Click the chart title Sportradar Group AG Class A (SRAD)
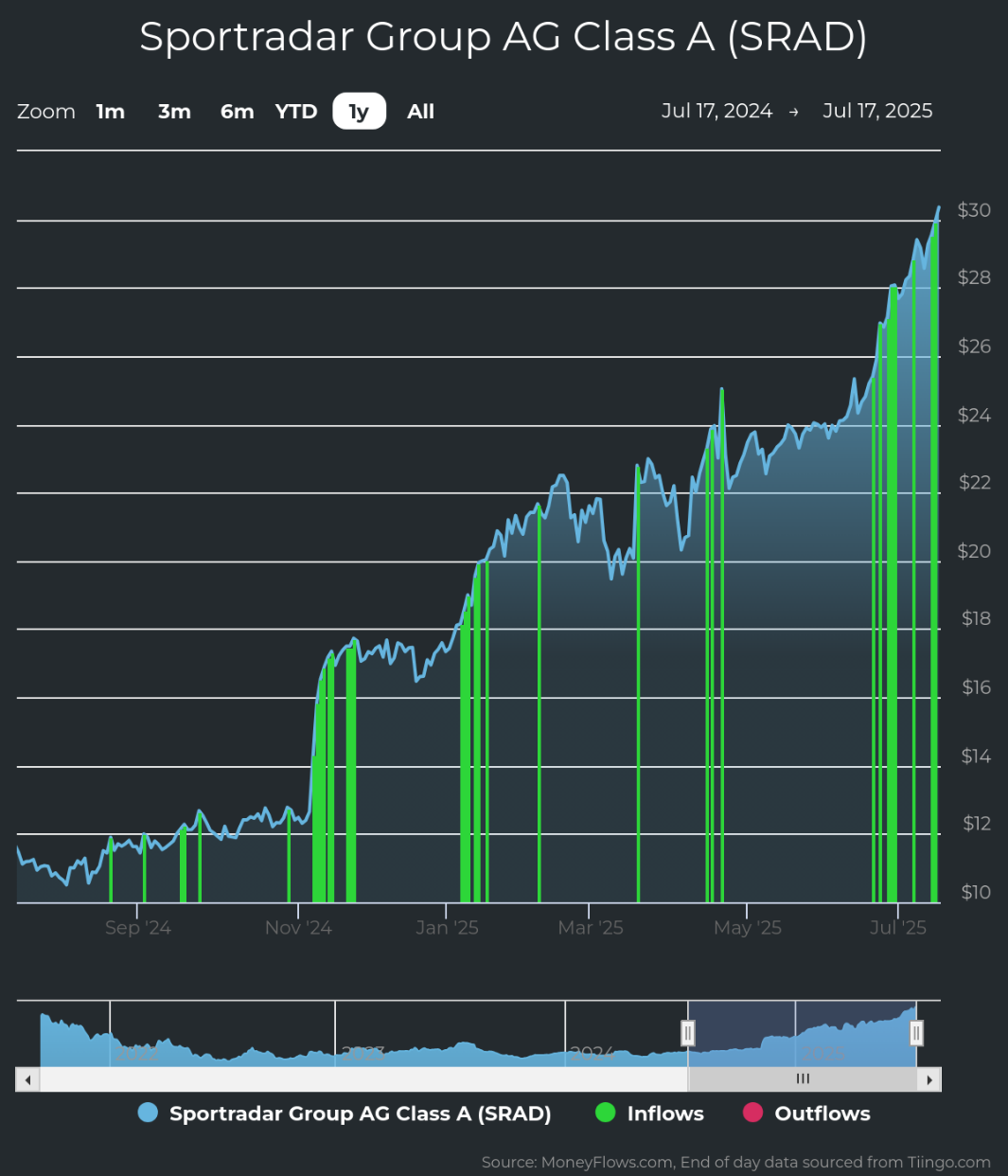Viewport: 1008px width, 1176px height. (x=504, y=38)
